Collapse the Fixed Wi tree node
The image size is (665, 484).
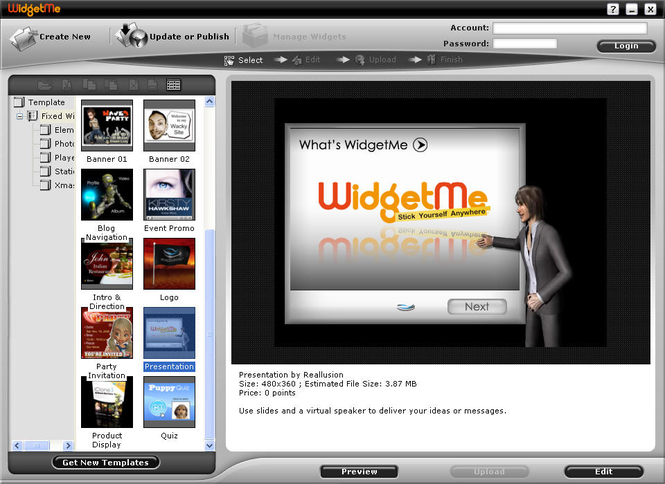coord(20,116)
